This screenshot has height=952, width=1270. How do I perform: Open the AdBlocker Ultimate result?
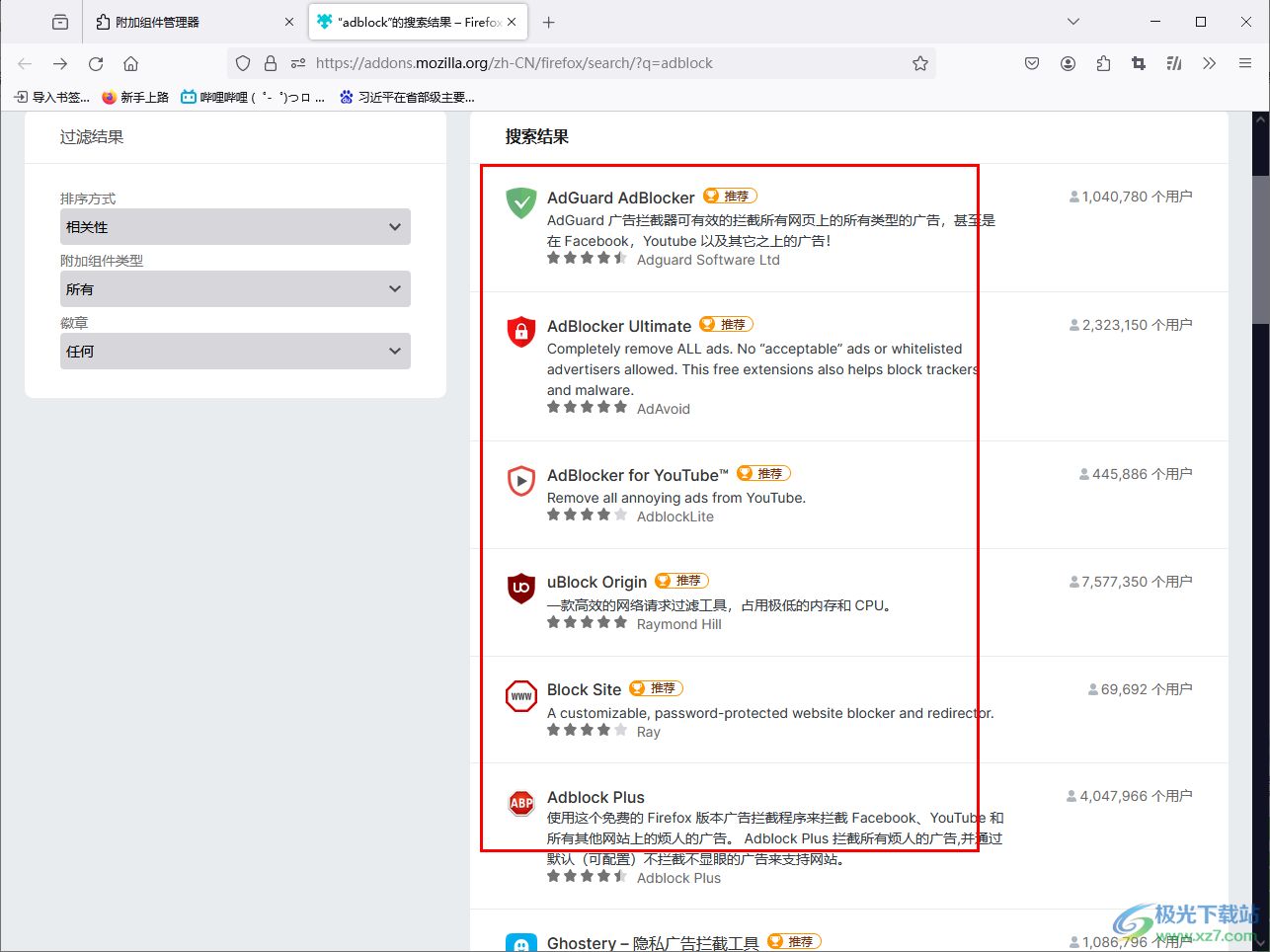pos(619,326)
